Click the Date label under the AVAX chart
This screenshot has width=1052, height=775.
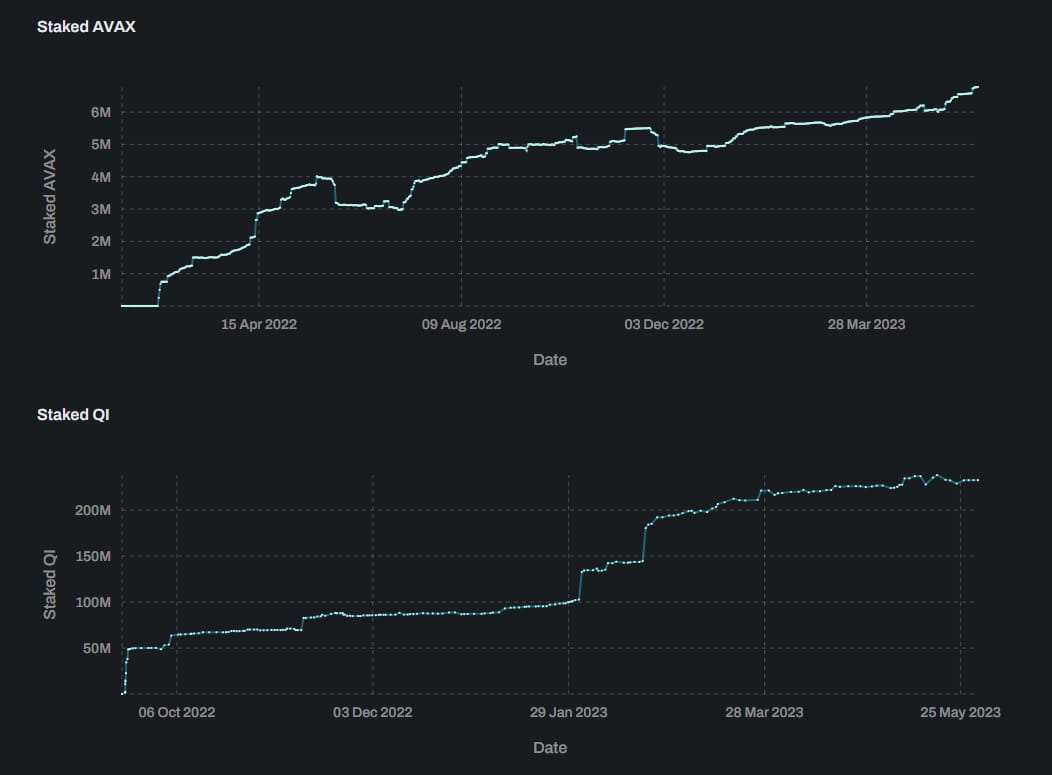[549, 359]
